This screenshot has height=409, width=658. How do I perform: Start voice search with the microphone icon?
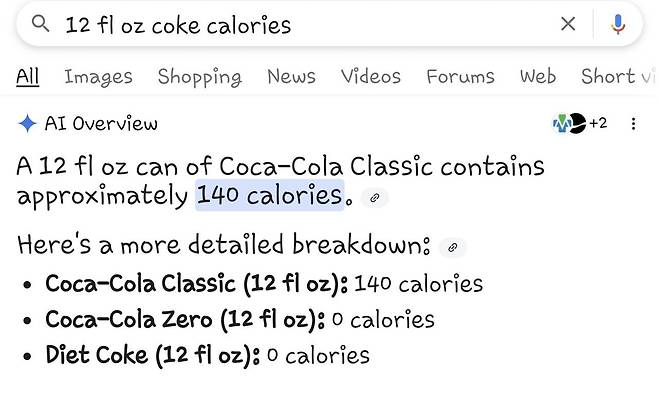pyautogui.click(x=618, y=24)
